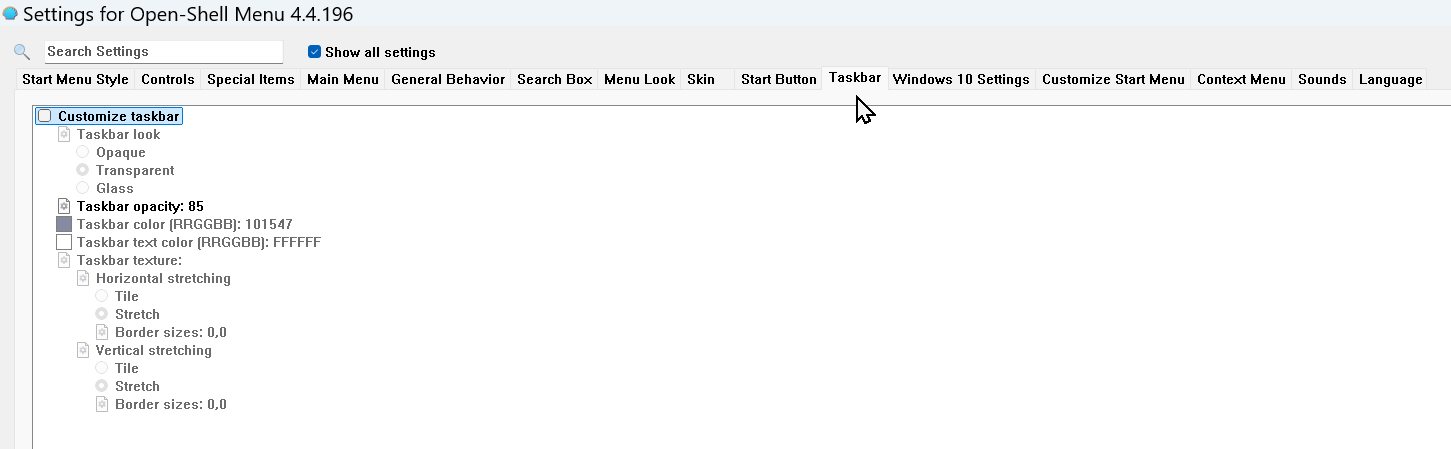
Task: Click the Taskbar texture label
Action: [129, 260]
